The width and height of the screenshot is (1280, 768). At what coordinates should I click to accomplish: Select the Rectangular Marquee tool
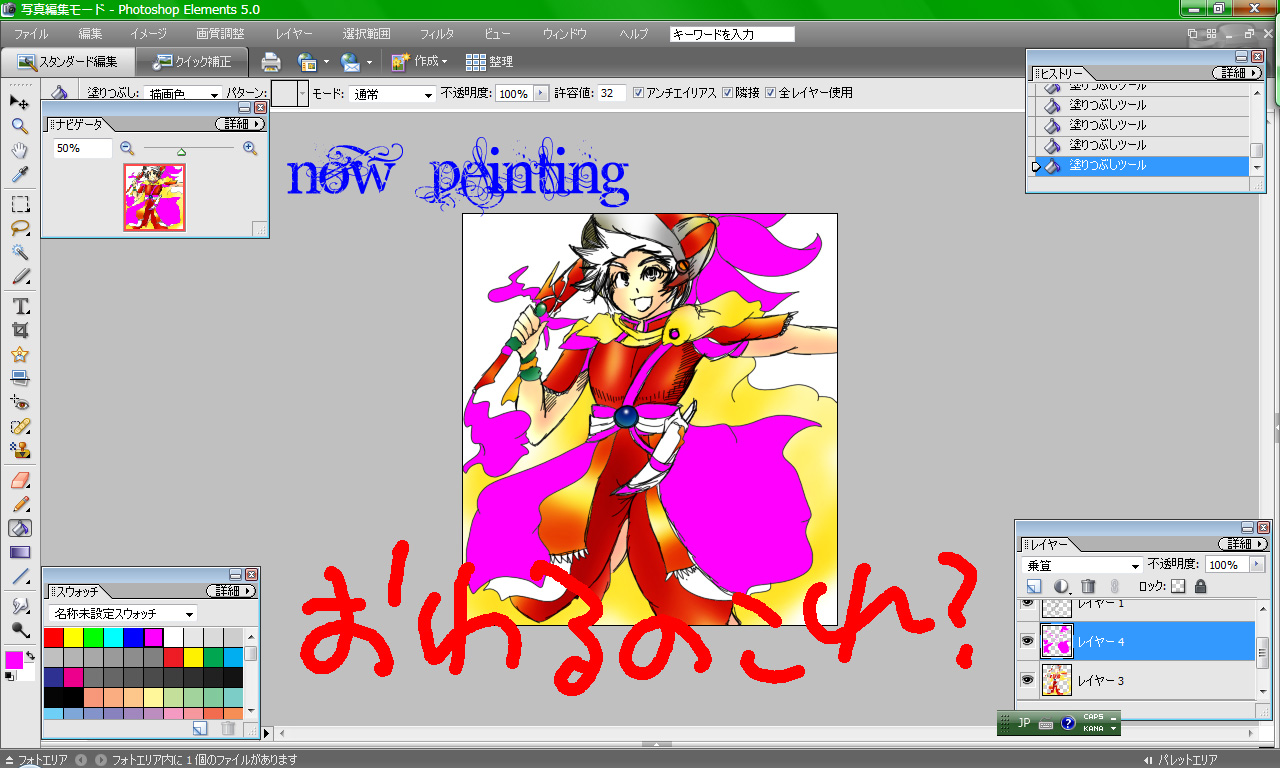(19, 204)
